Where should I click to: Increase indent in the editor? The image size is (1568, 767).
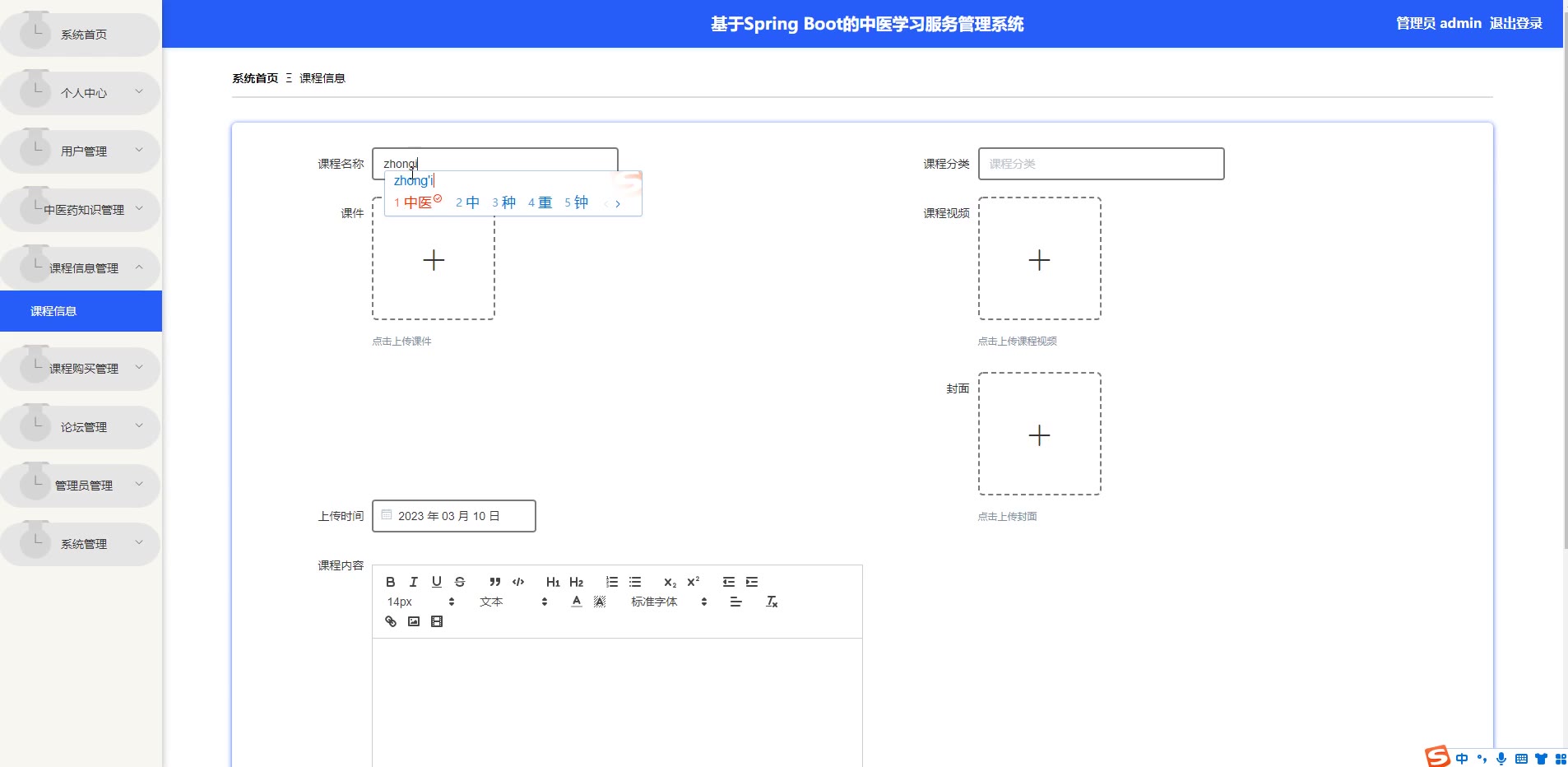pyautogui.click(x=752, y=582)
